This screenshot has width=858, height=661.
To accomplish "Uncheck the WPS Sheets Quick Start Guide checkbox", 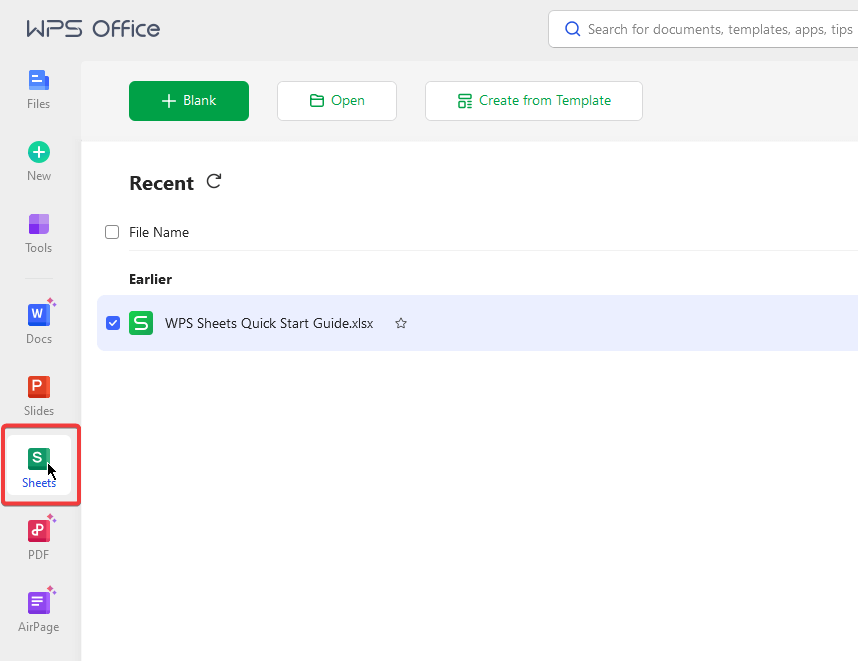I will pos(112,323).
